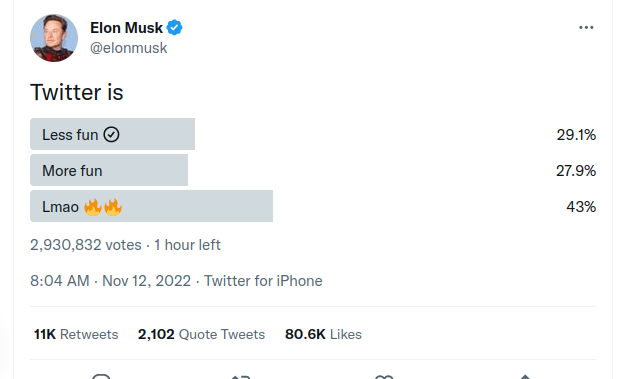Open the @elonmusk handle link

[x=128, y=48]
